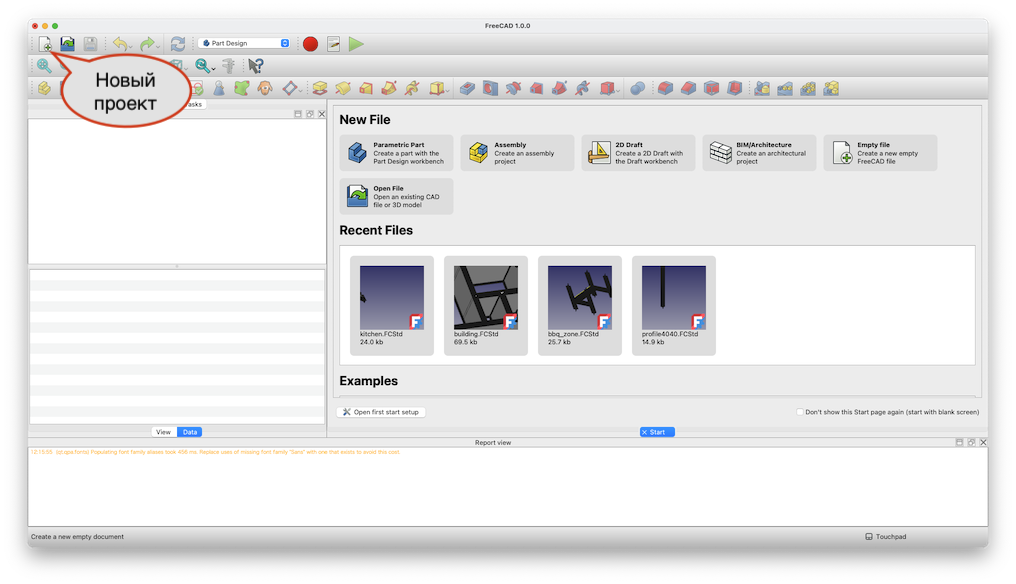Open the macros dialog icon
The image size is (1016, 584).
(x=334, y=44)
